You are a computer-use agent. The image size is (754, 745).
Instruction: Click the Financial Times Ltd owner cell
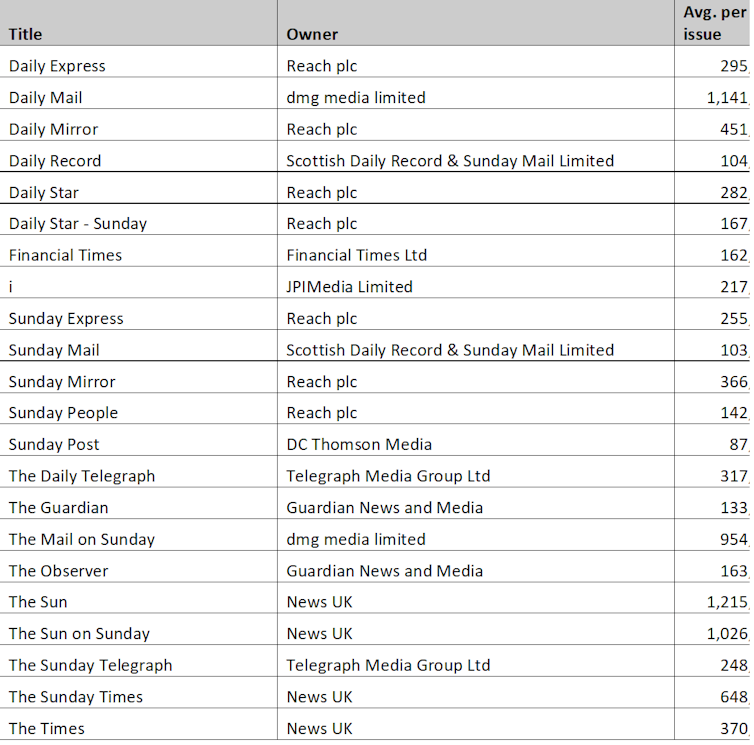point(356,255)
